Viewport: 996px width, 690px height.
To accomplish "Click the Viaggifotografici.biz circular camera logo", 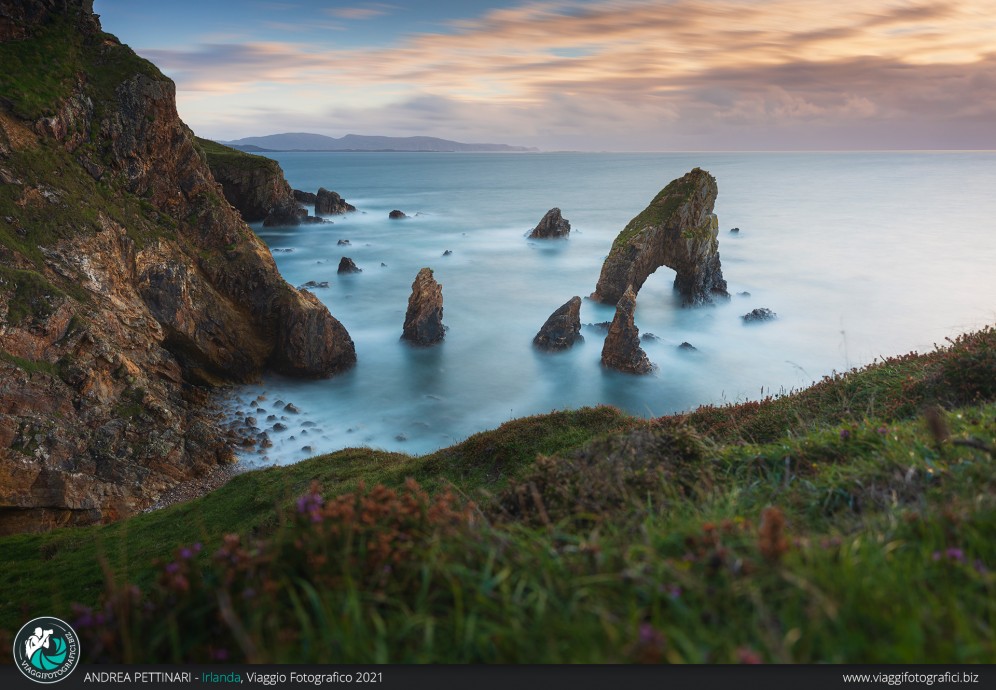I will tap(46, 649).
